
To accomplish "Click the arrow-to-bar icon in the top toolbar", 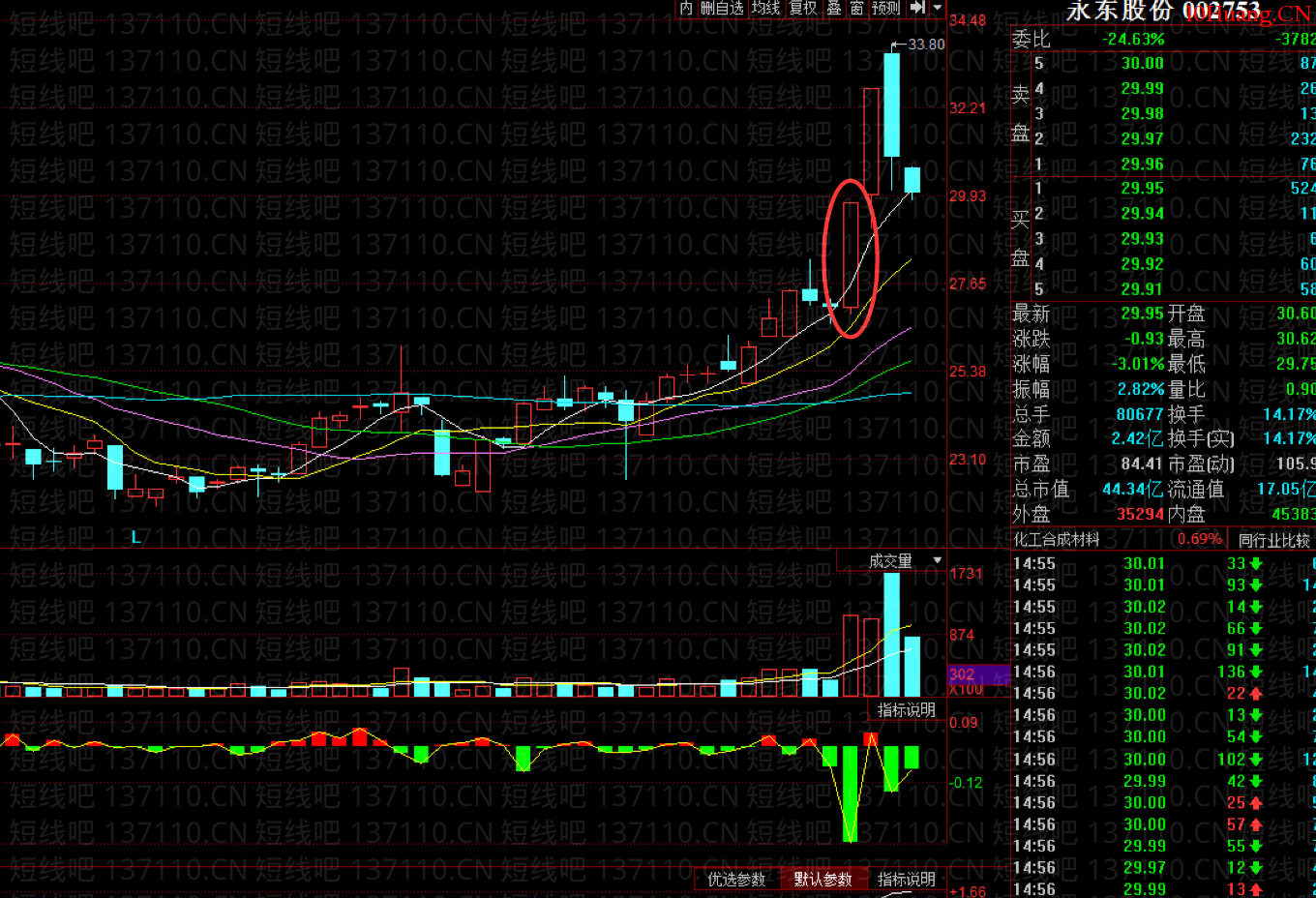I will point(918,8).
